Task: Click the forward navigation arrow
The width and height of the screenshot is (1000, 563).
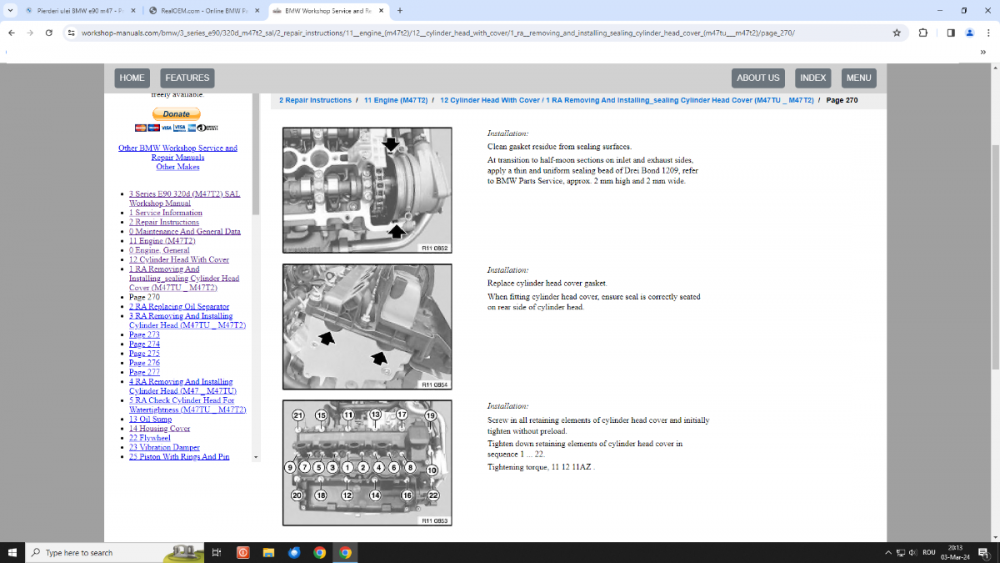Action: 30,33
